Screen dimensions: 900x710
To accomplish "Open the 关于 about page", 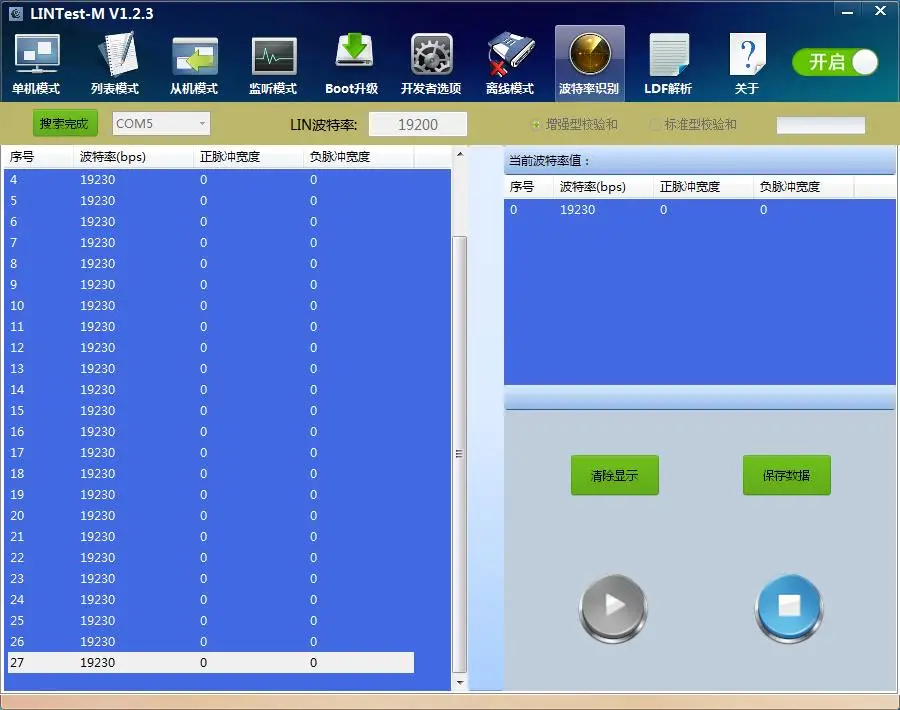I will point(747,64).
